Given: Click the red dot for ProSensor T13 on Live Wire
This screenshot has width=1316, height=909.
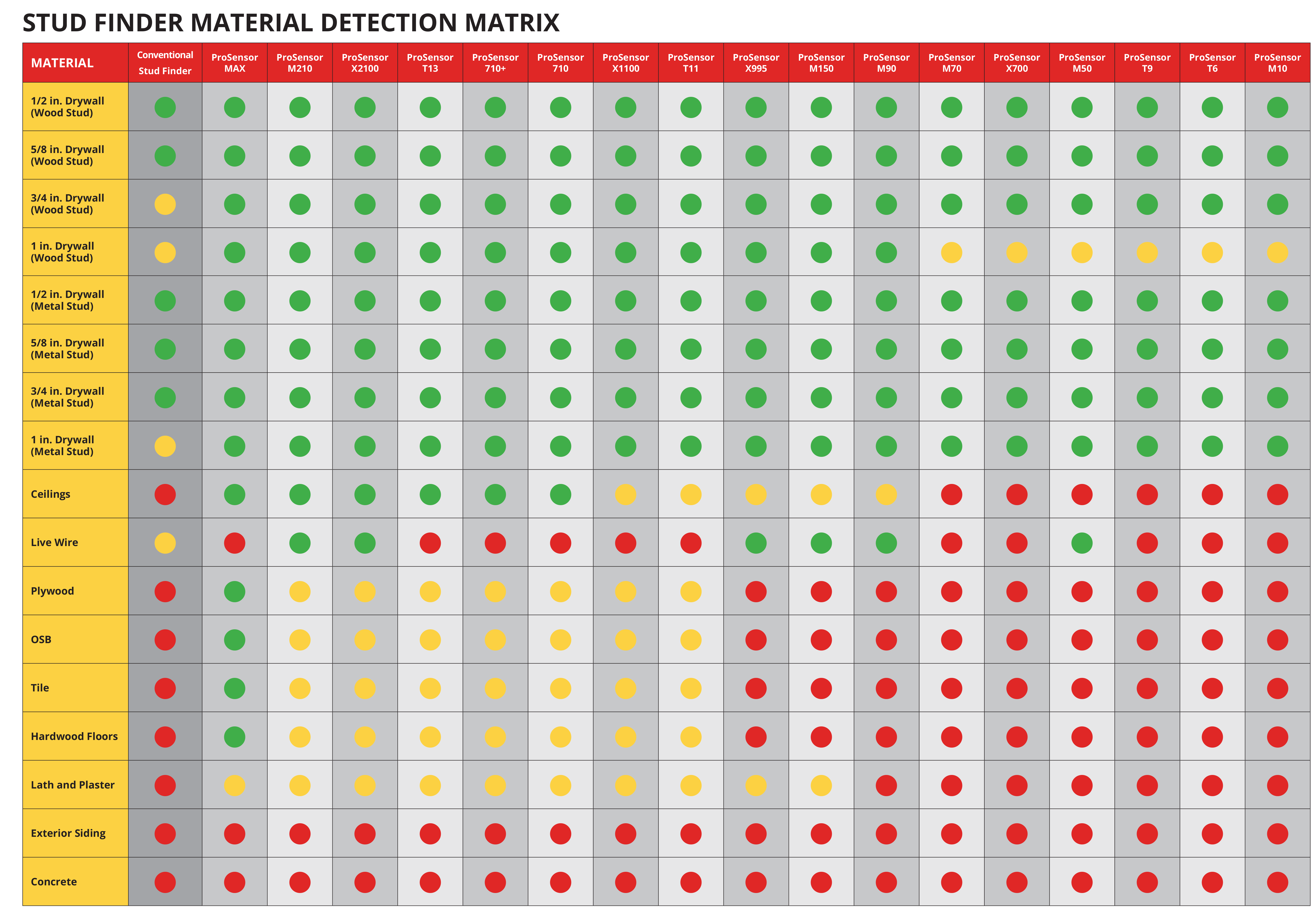Looking at the screenshot, I should 430,543.
